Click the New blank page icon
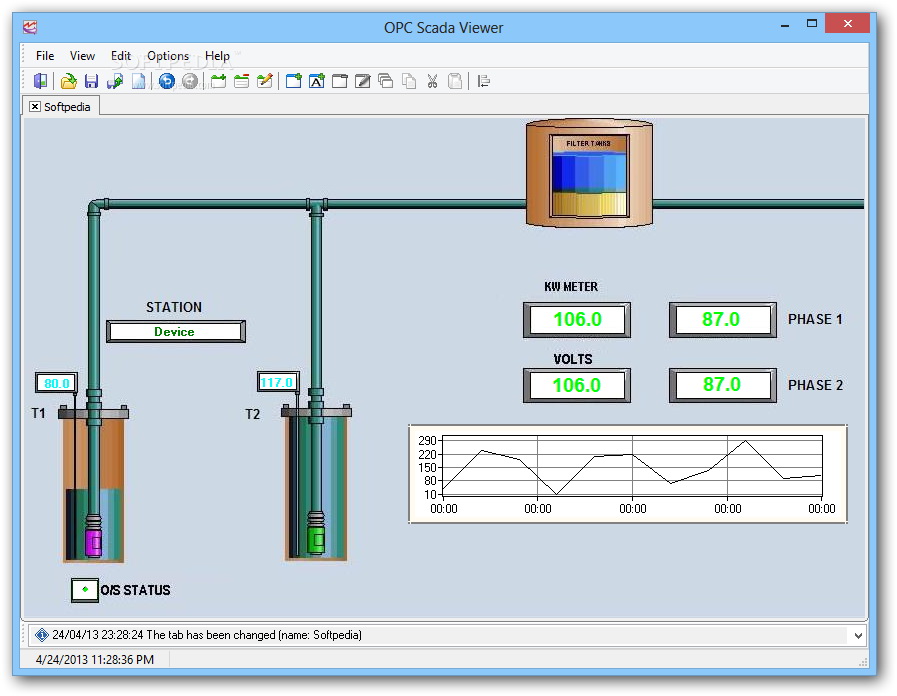 (x=139, y=82)
